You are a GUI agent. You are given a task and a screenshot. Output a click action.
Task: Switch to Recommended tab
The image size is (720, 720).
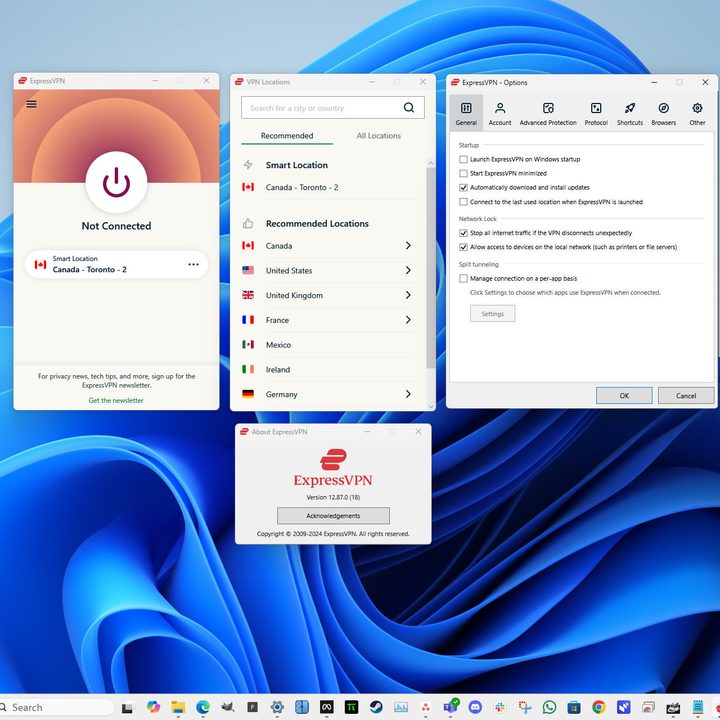(287, 136)
